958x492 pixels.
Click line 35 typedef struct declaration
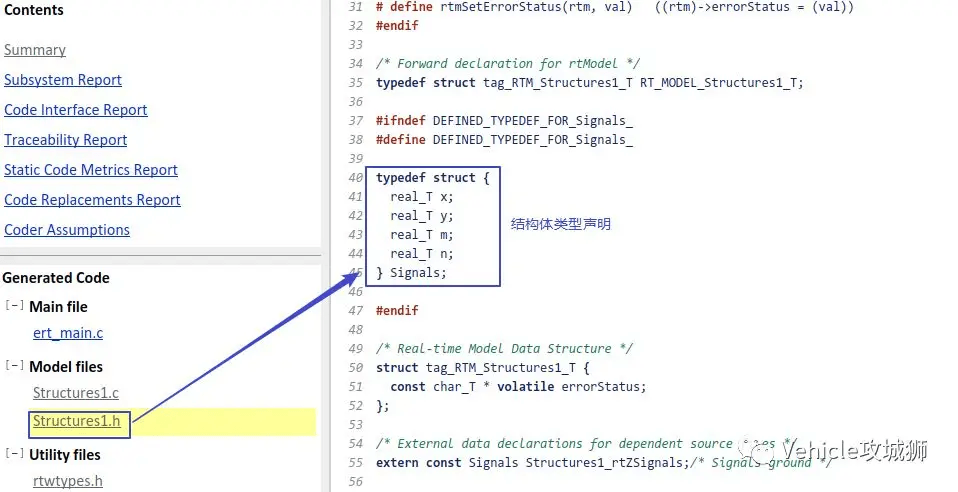click(590, 83)
